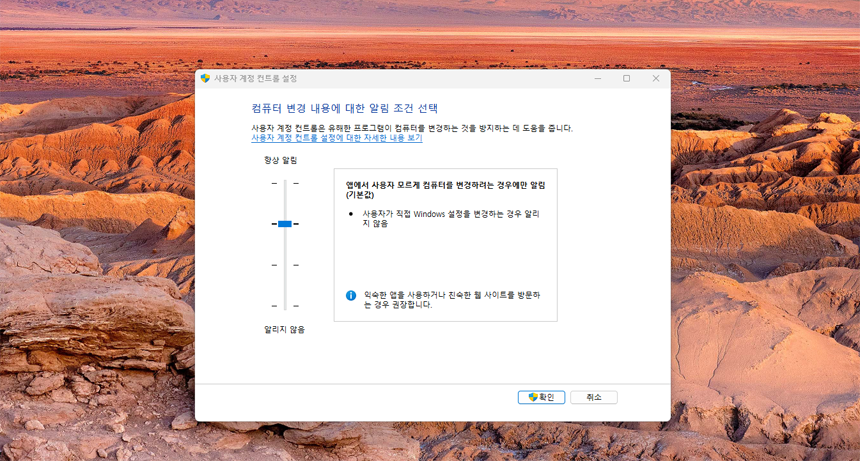Screen dimensions: 860x461
Task: Click the recommendation text next to the info icon
Action: (x=452, y=300)
